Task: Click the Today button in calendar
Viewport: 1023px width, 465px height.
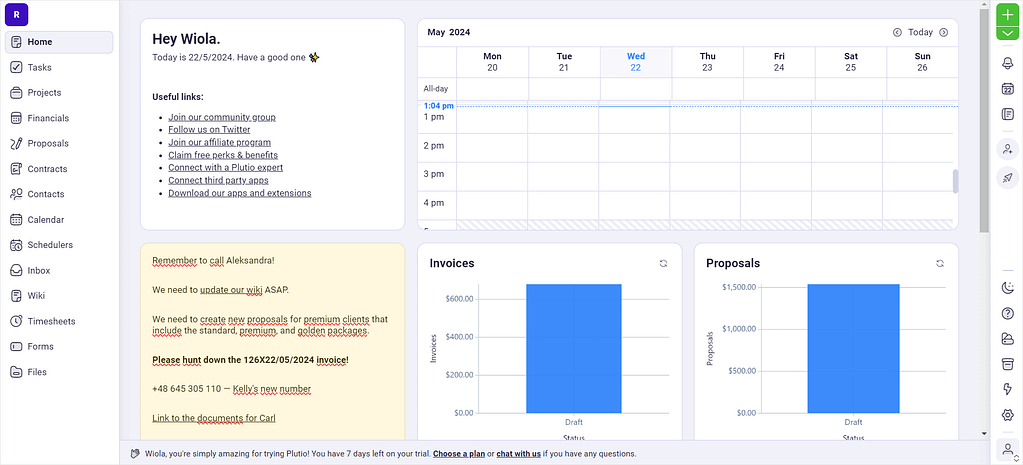Action: [x=921, y=32]
